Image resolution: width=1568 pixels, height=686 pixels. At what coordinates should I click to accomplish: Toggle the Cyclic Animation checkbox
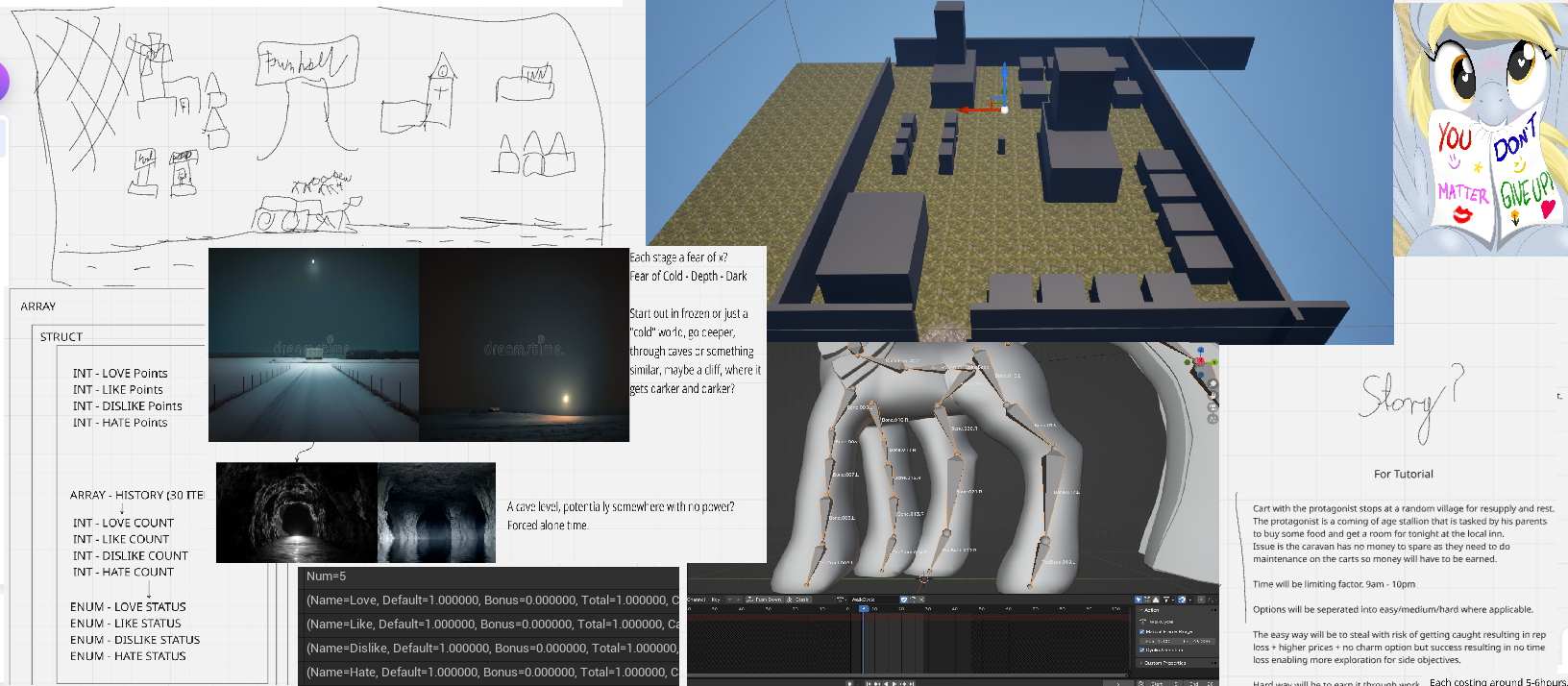(x=1141, y=650)
